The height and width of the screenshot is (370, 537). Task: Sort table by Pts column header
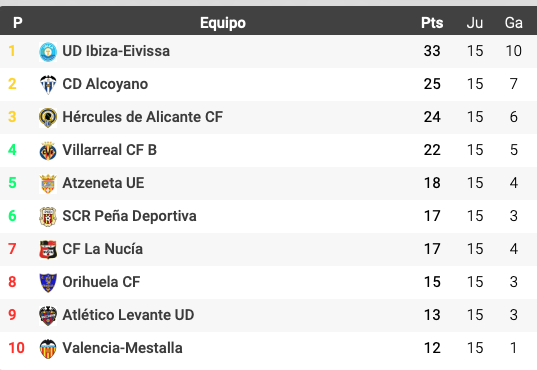click(x=432, y=23)
